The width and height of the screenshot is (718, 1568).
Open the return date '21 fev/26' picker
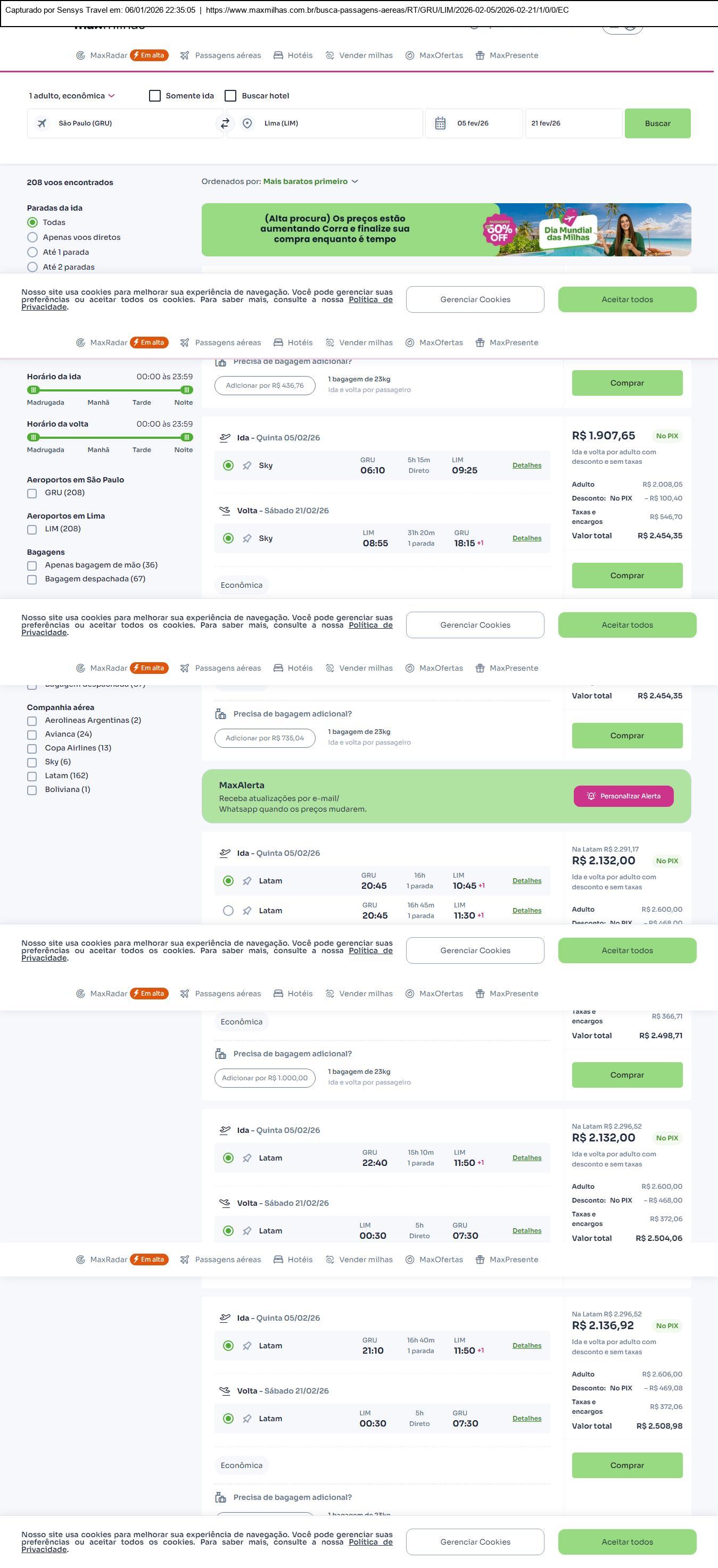coord(573,123)
